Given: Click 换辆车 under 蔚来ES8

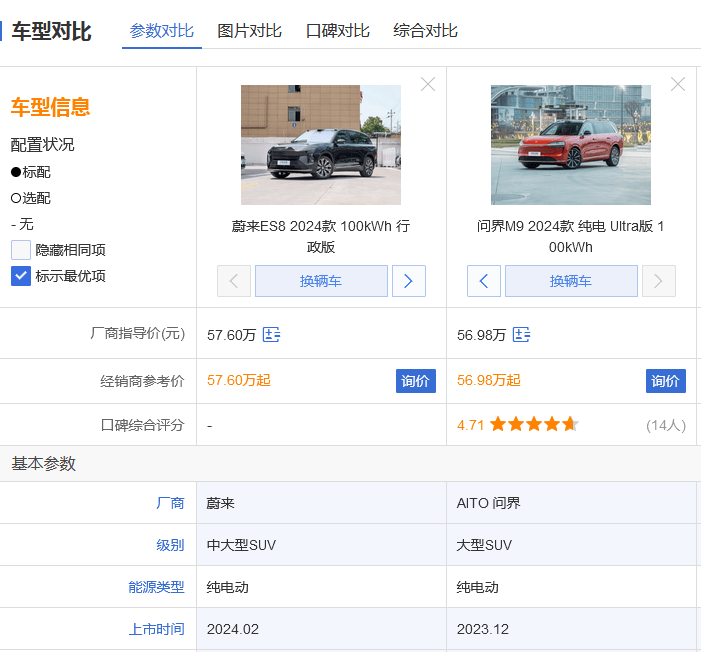Looking at the screenshot, I should click(321, 281).
